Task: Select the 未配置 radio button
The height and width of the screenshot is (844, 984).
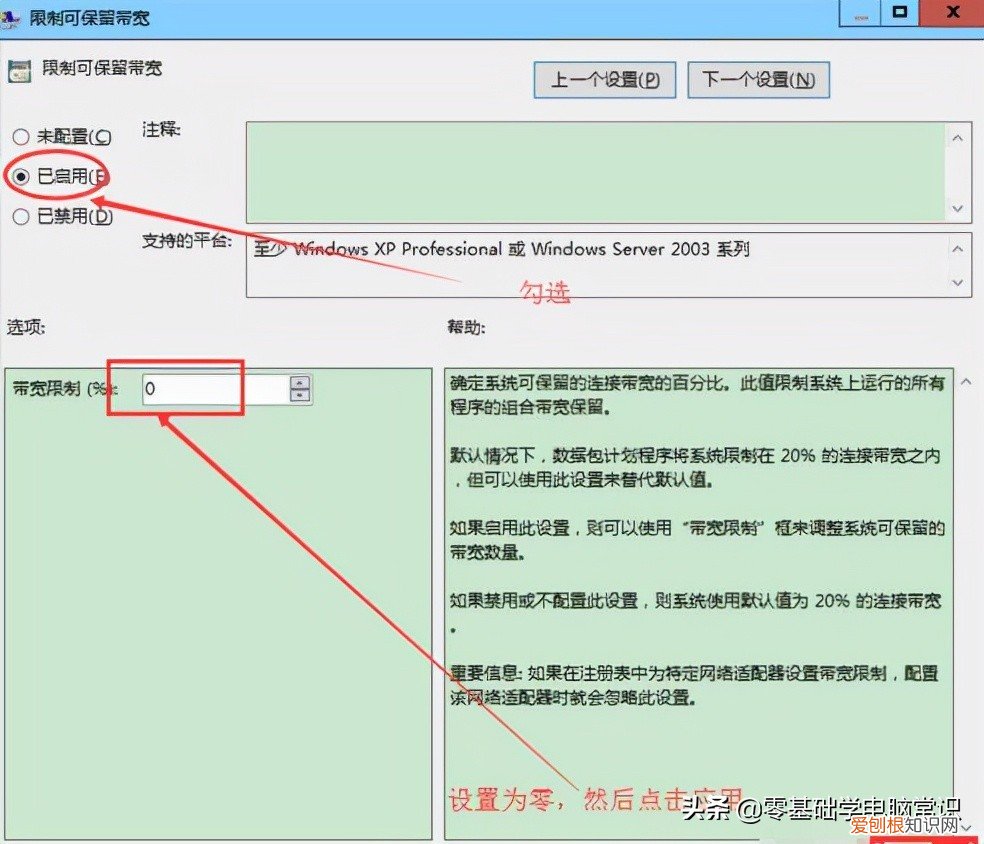Action: point(20,136)
